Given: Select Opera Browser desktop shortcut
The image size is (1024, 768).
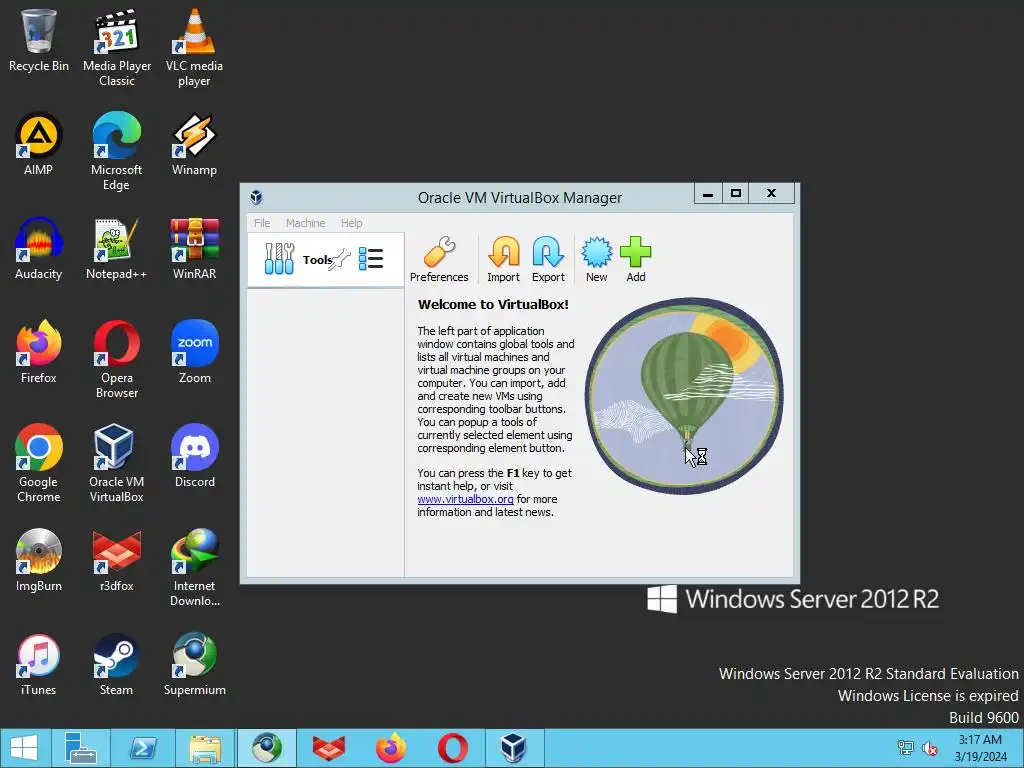Looking at the screenshot, I should pos(117,360).
